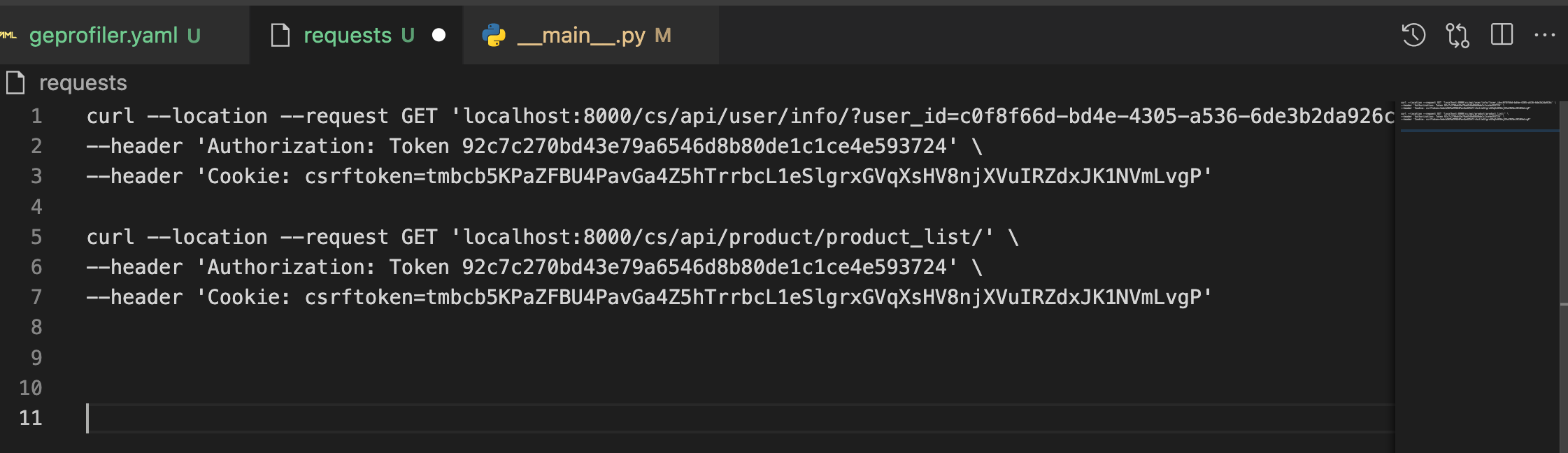The image size is (1568, 453).
Task: Click the vertical scrollbar at editor edge
Action: [1563, 277]
